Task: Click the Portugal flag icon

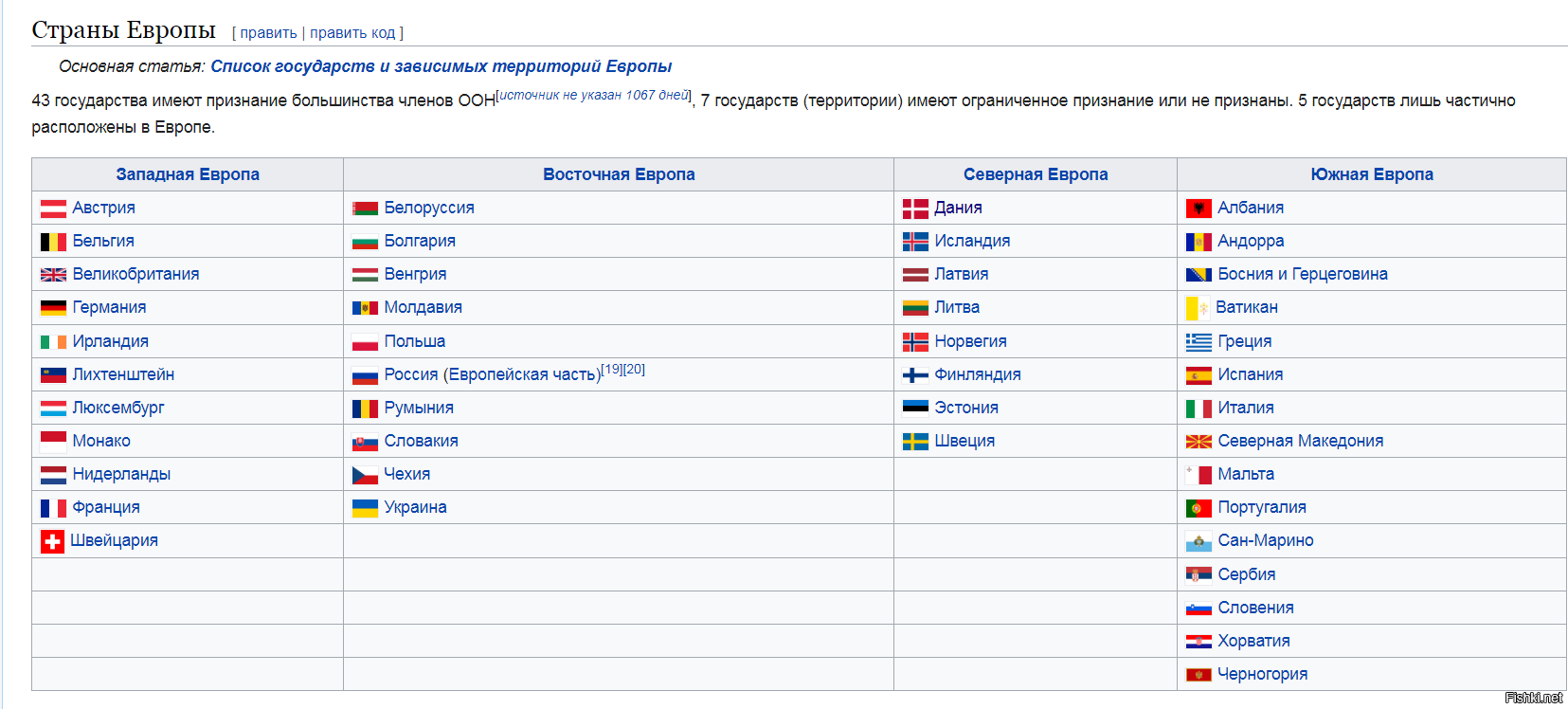Action: pos(1199,508)
